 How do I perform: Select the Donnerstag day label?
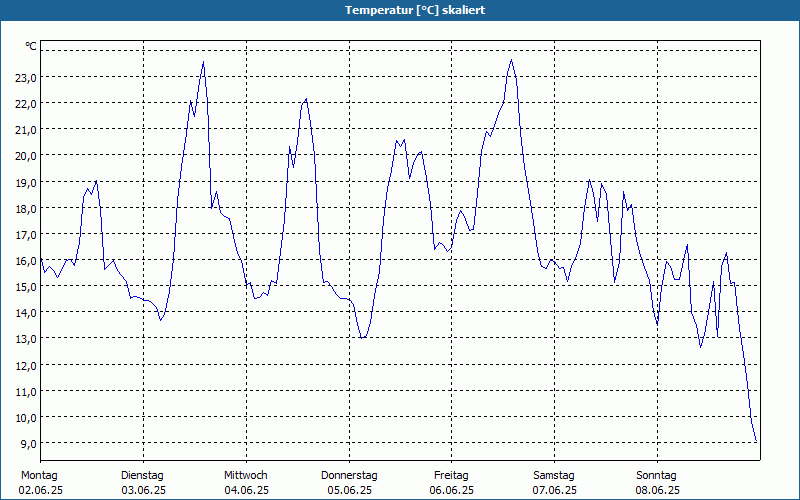[349, 475]
